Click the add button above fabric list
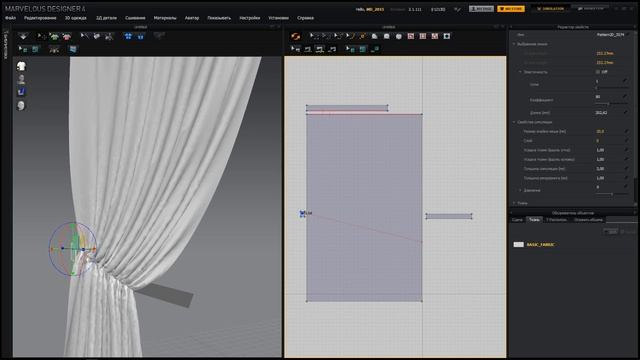The image size is (640, 360). click(611, 231)
